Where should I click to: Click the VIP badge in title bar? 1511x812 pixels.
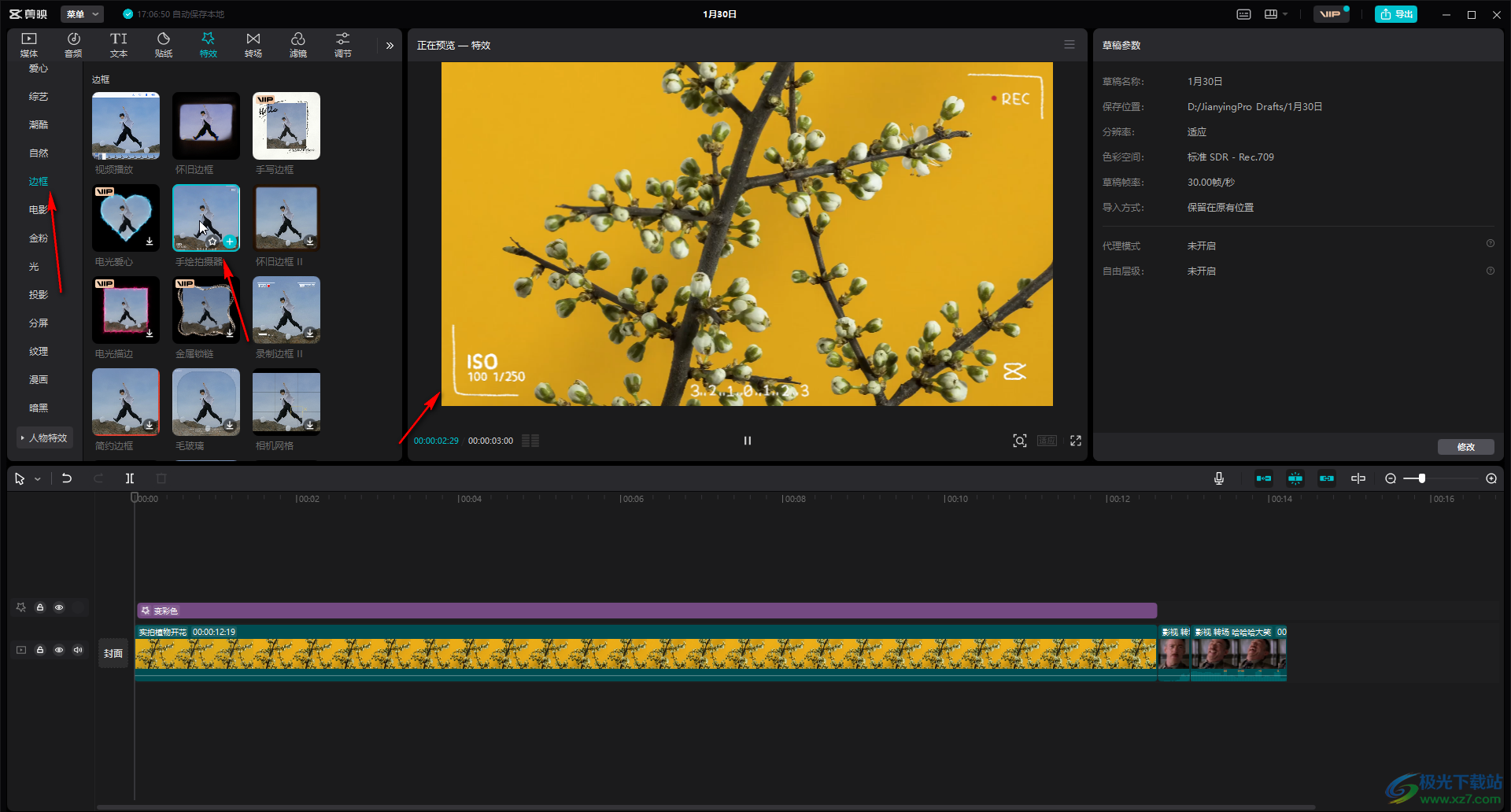pyautogui.click(x=1331, y=14)
